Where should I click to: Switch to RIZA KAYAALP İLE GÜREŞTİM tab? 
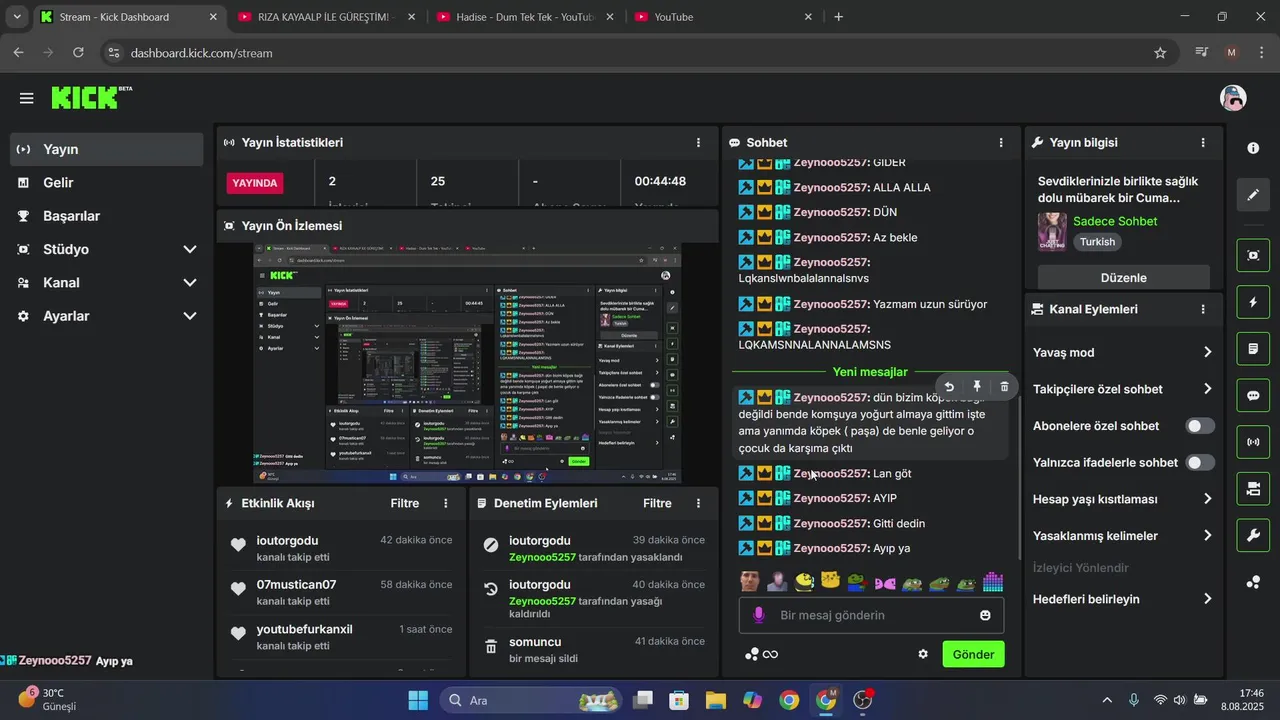point(327,17)
